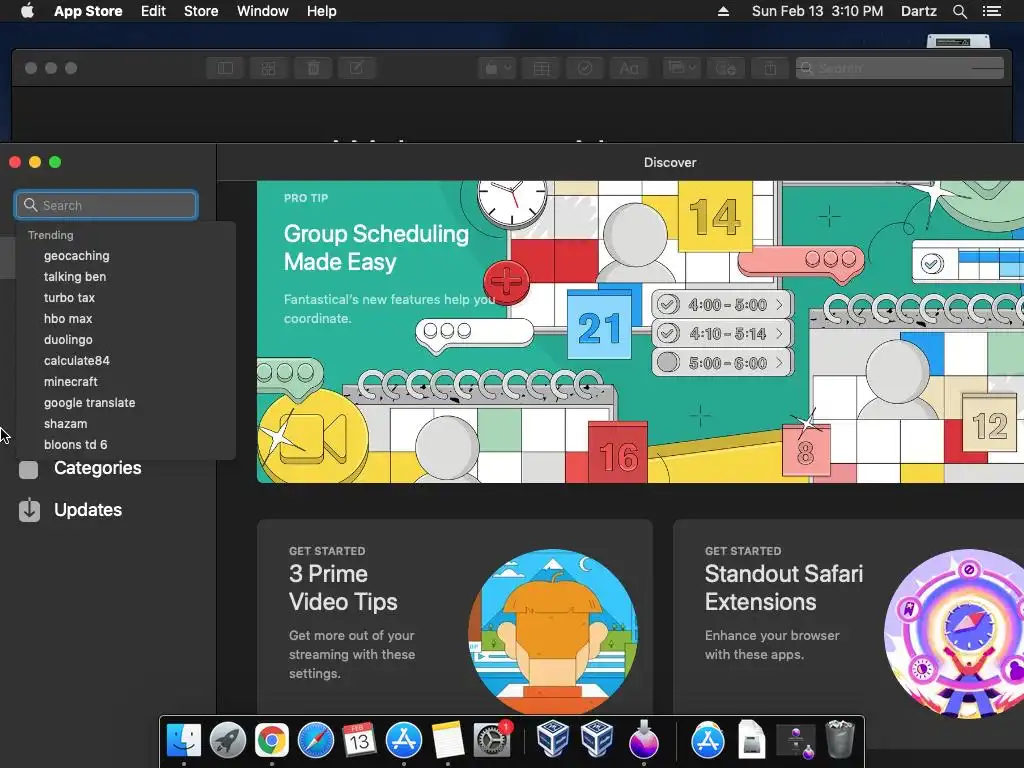1024x768 pixels.
Task: Open Launchpad rocket icon in Dock
Action: pyautogui.click(x=228, y=740)
